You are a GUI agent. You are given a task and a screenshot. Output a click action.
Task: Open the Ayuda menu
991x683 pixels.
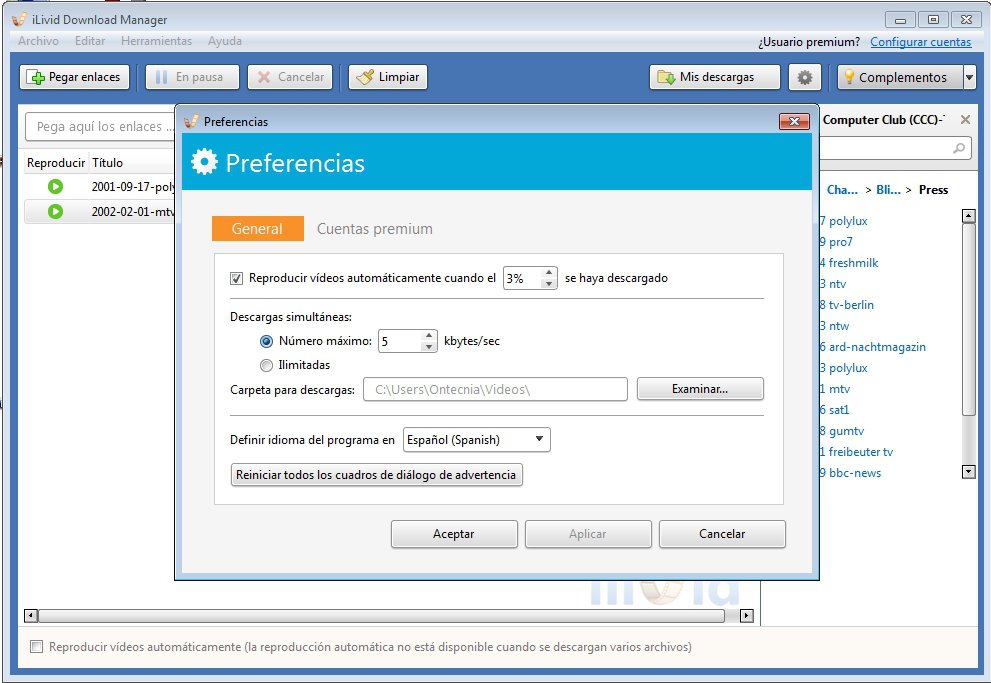tap(225, 41)
